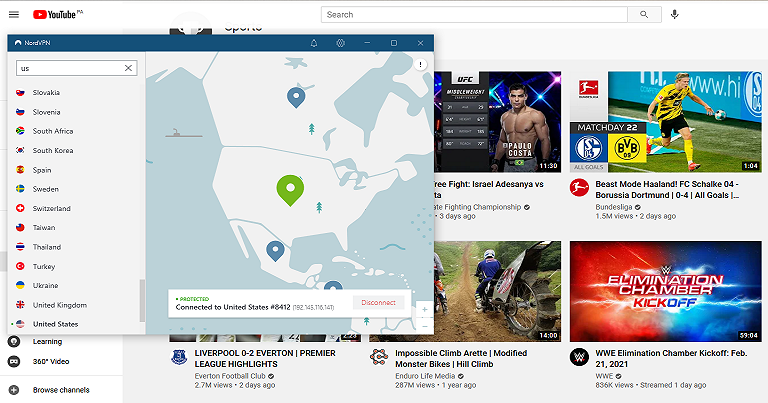The image size is (768, 403).
Task: Activate voice search microphone
Action: (x=674, y=15)
